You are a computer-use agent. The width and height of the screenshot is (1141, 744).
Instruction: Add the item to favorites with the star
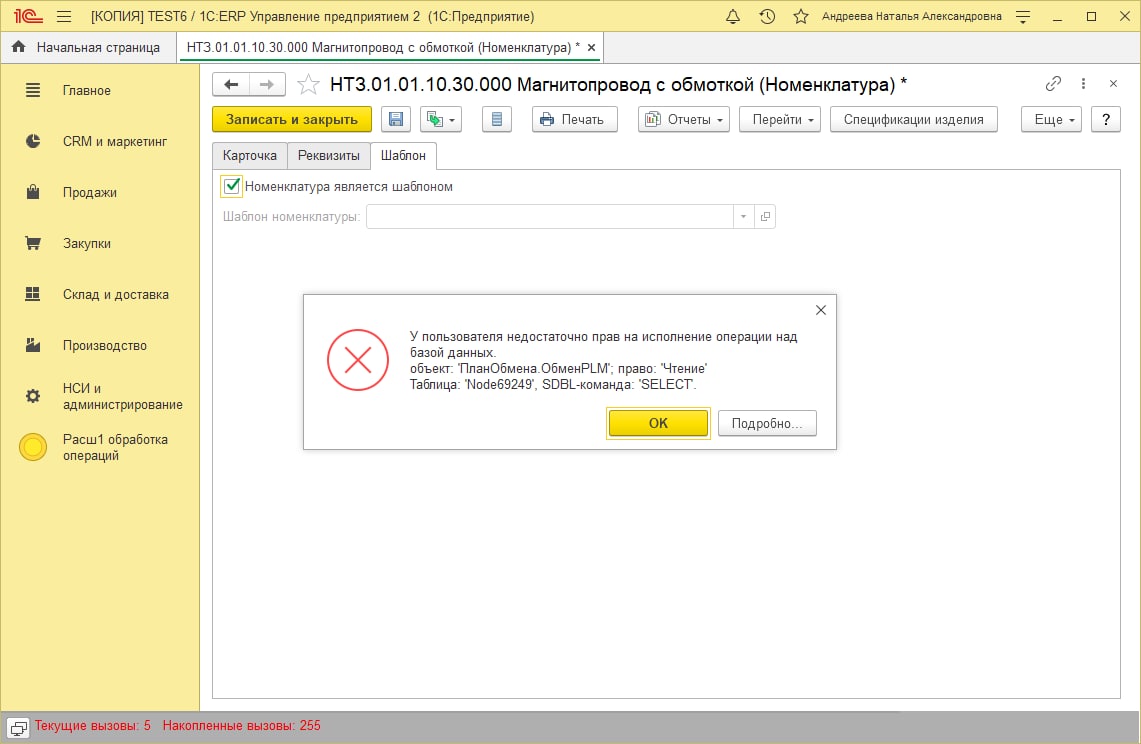coord(308,84)
